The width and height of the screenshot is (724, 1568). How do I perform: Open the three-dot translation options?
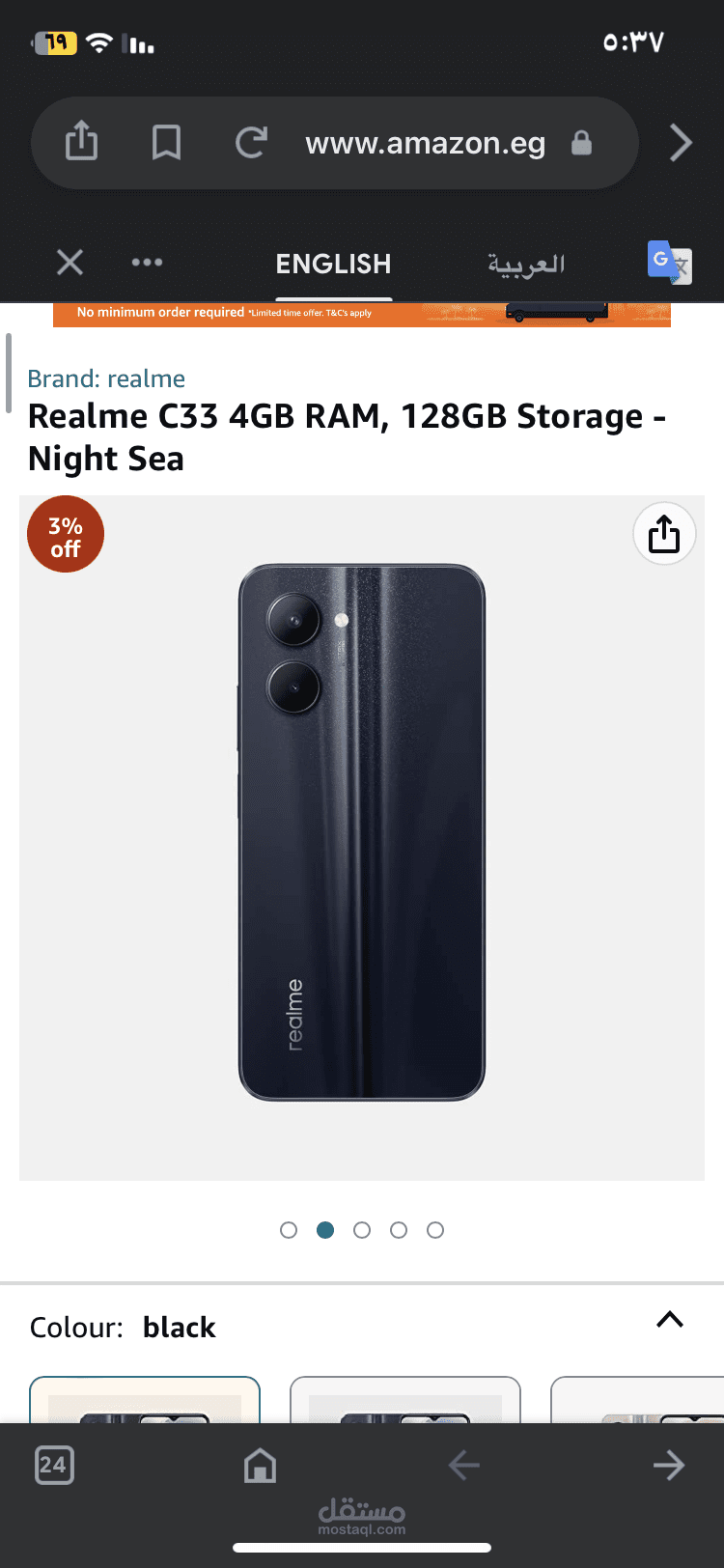[x=147, y=262]
